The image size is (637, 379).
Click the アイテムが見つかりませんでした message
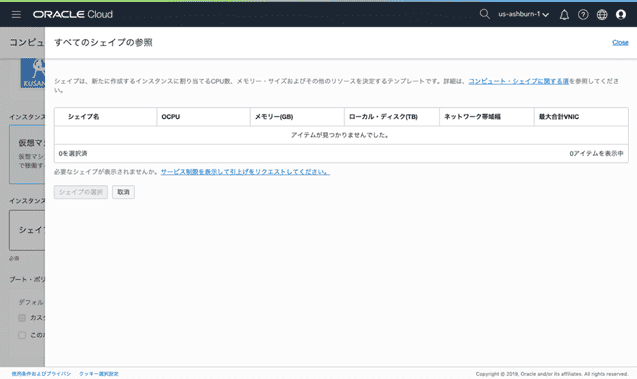(x=340, y=135)
